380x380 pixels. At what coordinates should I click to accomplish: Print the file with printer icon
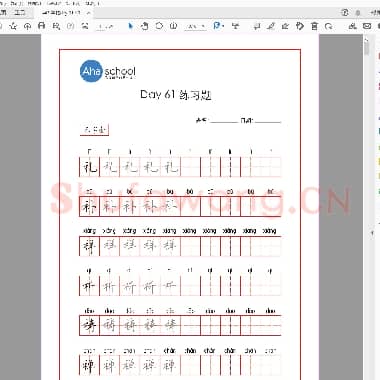pos(42,26)
